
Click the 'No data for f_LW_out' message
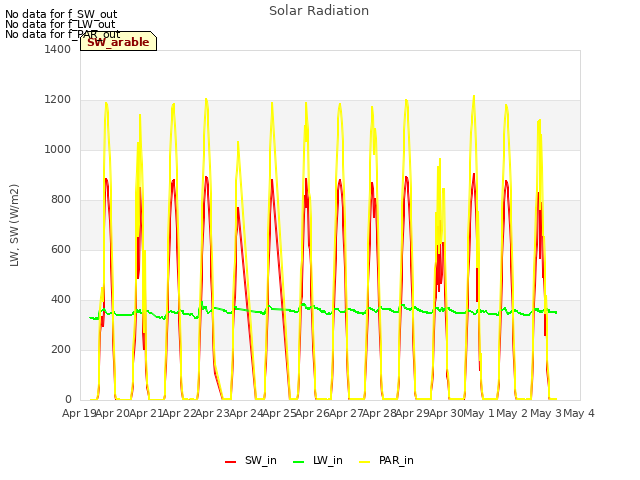click(x=60, y=24)
